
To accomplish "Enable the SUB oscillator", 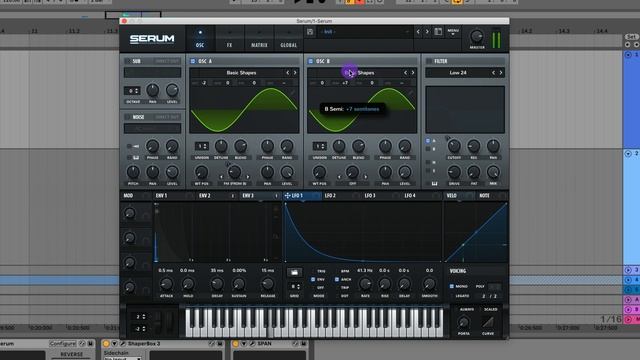I will [128, 61].
